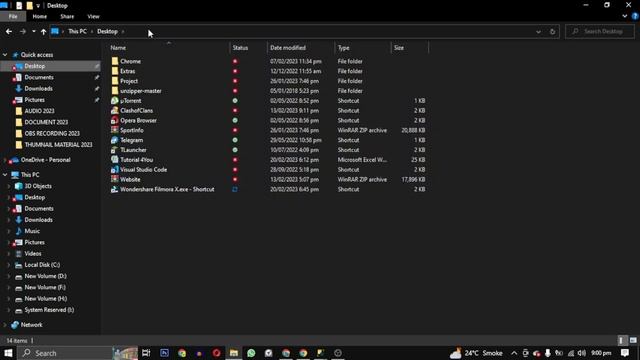Open the DOCUMENT 2023 pinned folder
Viewport: 640px width, 360px height.
pyautogui.click(x=46, y=122)
